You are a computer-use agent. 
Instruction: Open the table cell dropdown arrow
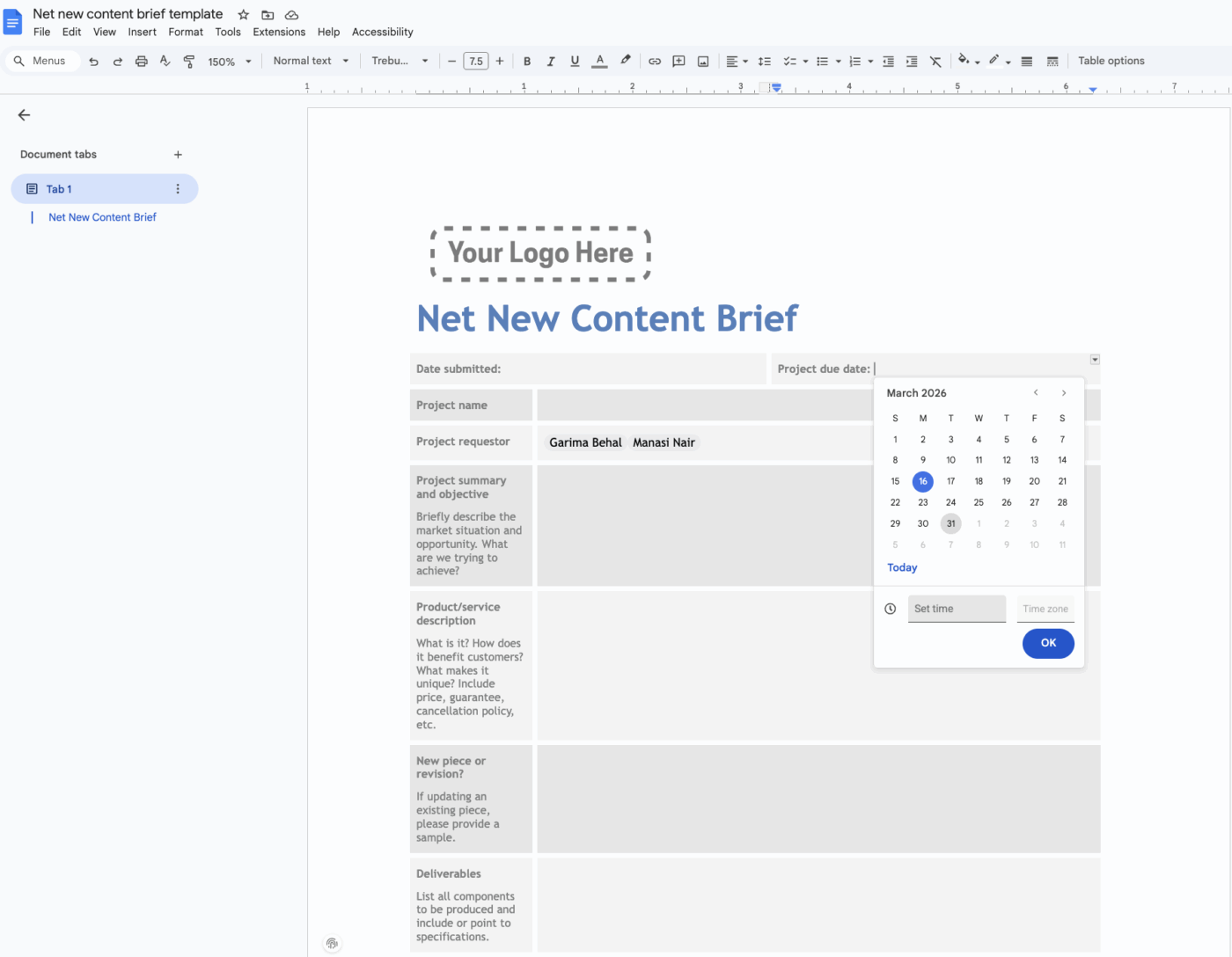point(1095,360)
